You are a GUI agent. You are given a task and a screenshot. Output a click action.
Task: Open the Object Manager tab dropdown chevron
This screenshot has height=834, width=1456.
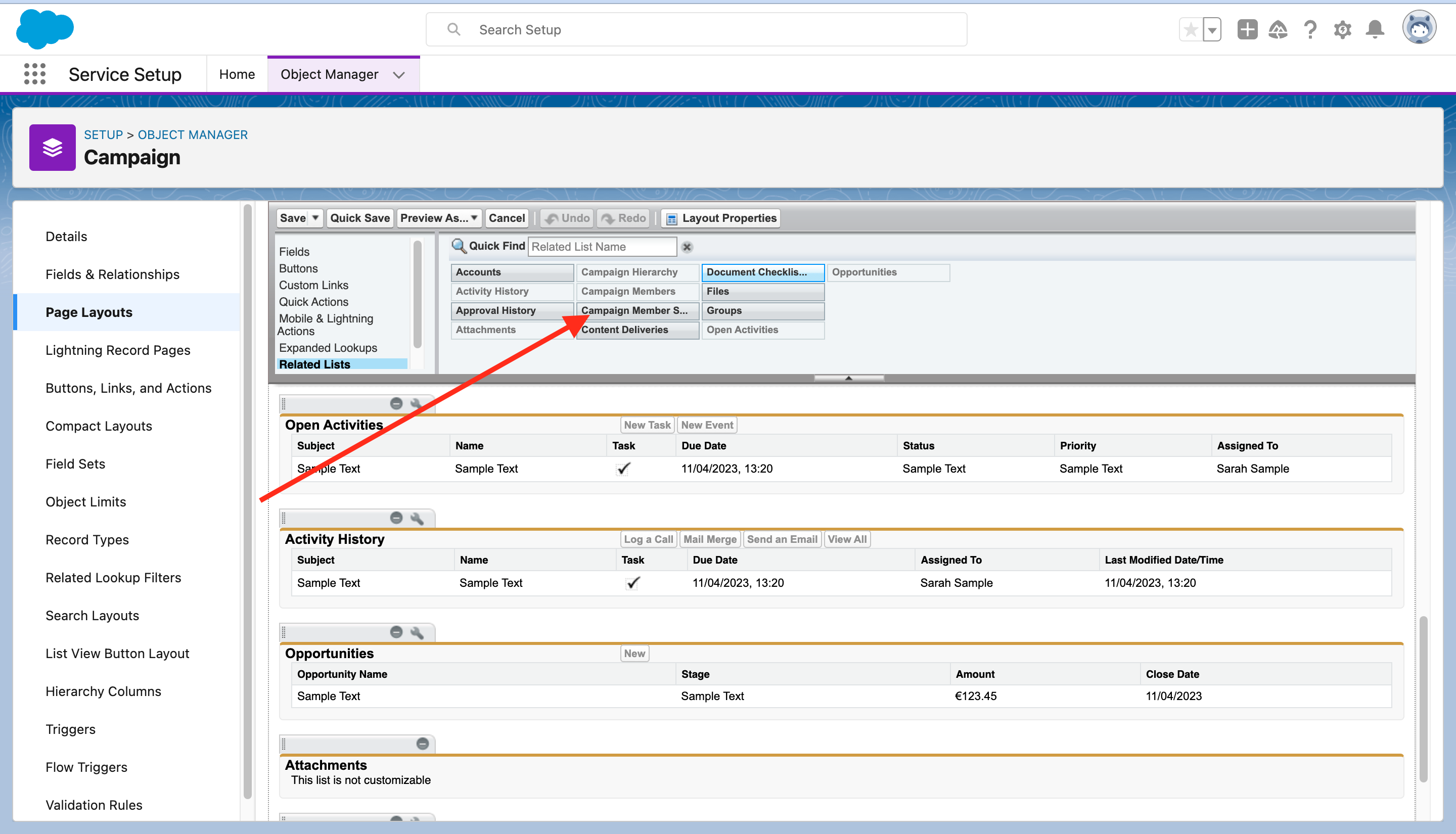point(399,75)
